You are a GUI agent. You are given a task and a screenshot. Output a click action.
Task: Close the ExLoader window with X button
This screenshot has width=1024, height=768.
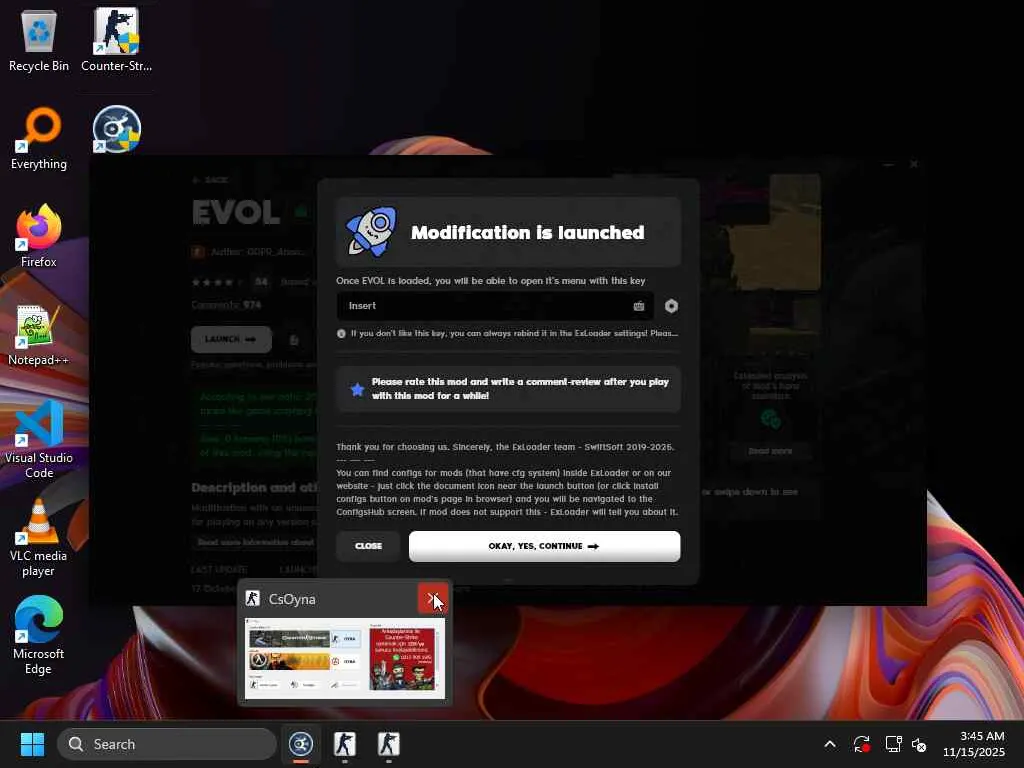pos(914,164)
